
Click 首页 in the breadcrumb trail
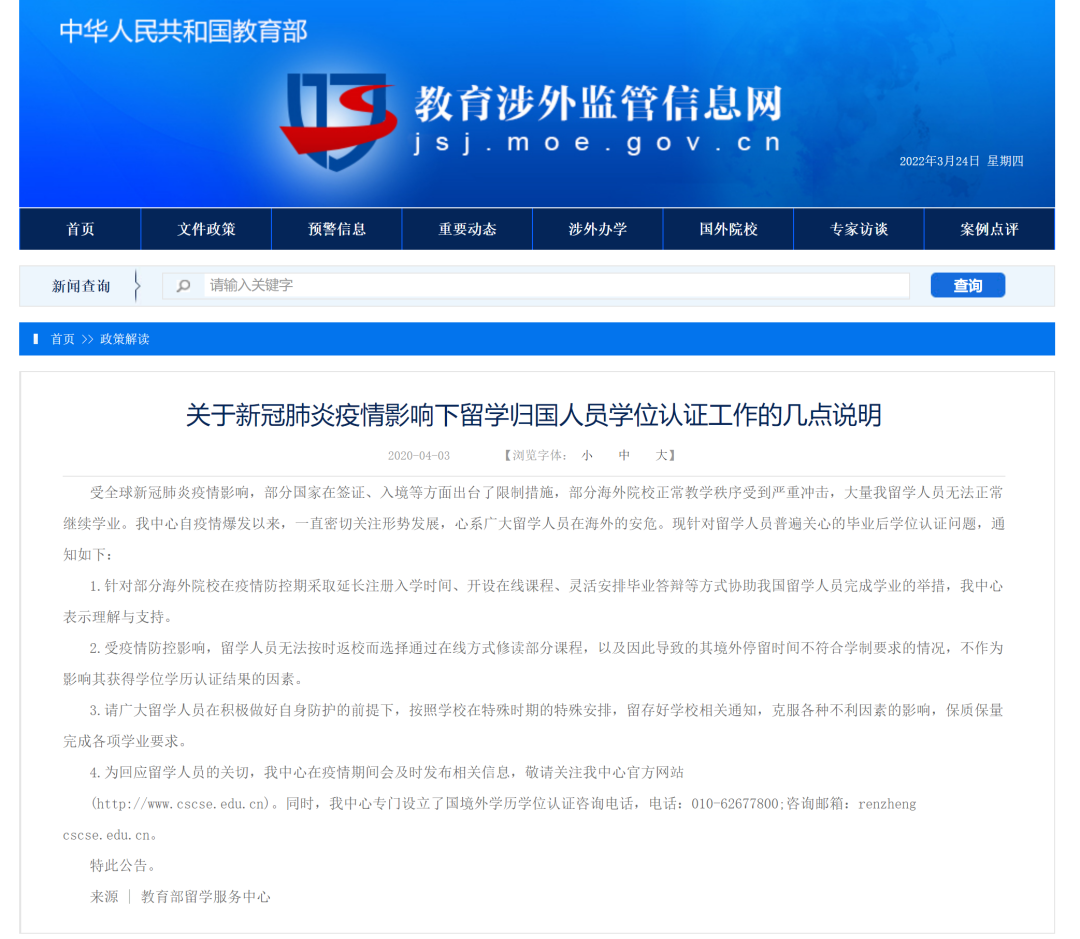pyautogui.click(x=62, y=339)
